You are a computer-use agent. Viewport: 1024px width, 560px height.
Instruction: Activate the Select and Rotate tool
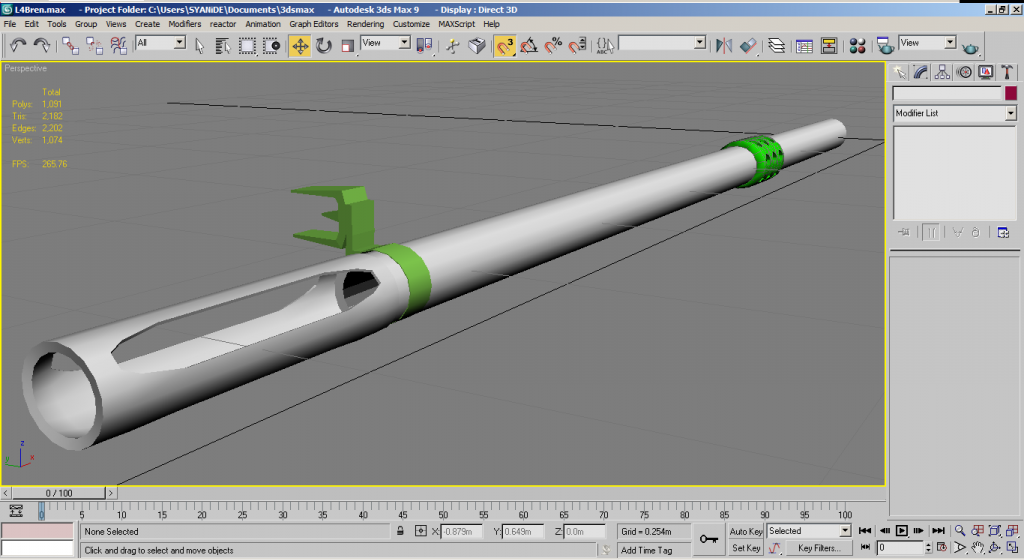[x=324, y=45]
